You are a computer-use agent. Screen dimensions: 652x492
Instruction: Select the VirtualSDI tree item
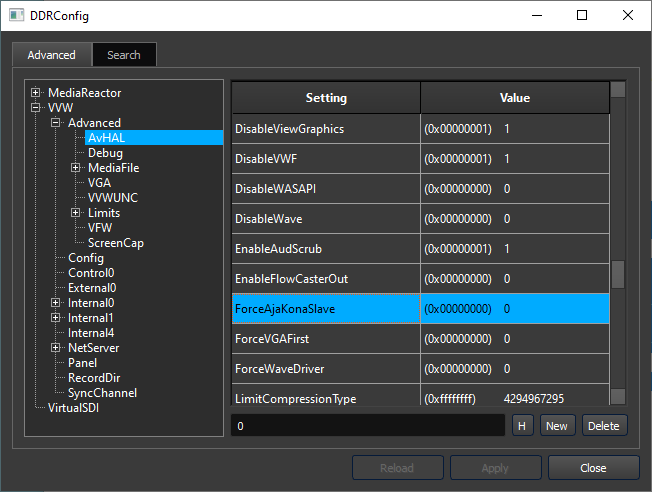coord(73,408)
